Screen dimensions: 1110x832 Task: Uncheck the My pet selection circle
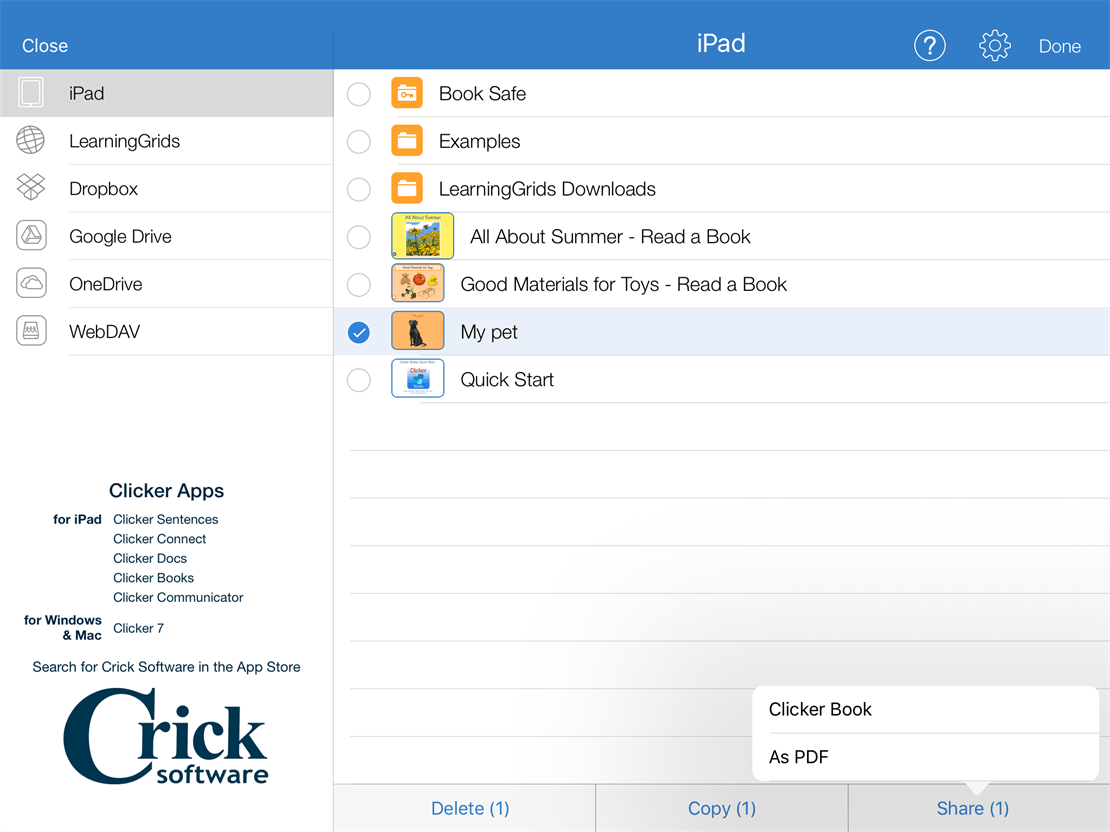[x=358, y=332]
